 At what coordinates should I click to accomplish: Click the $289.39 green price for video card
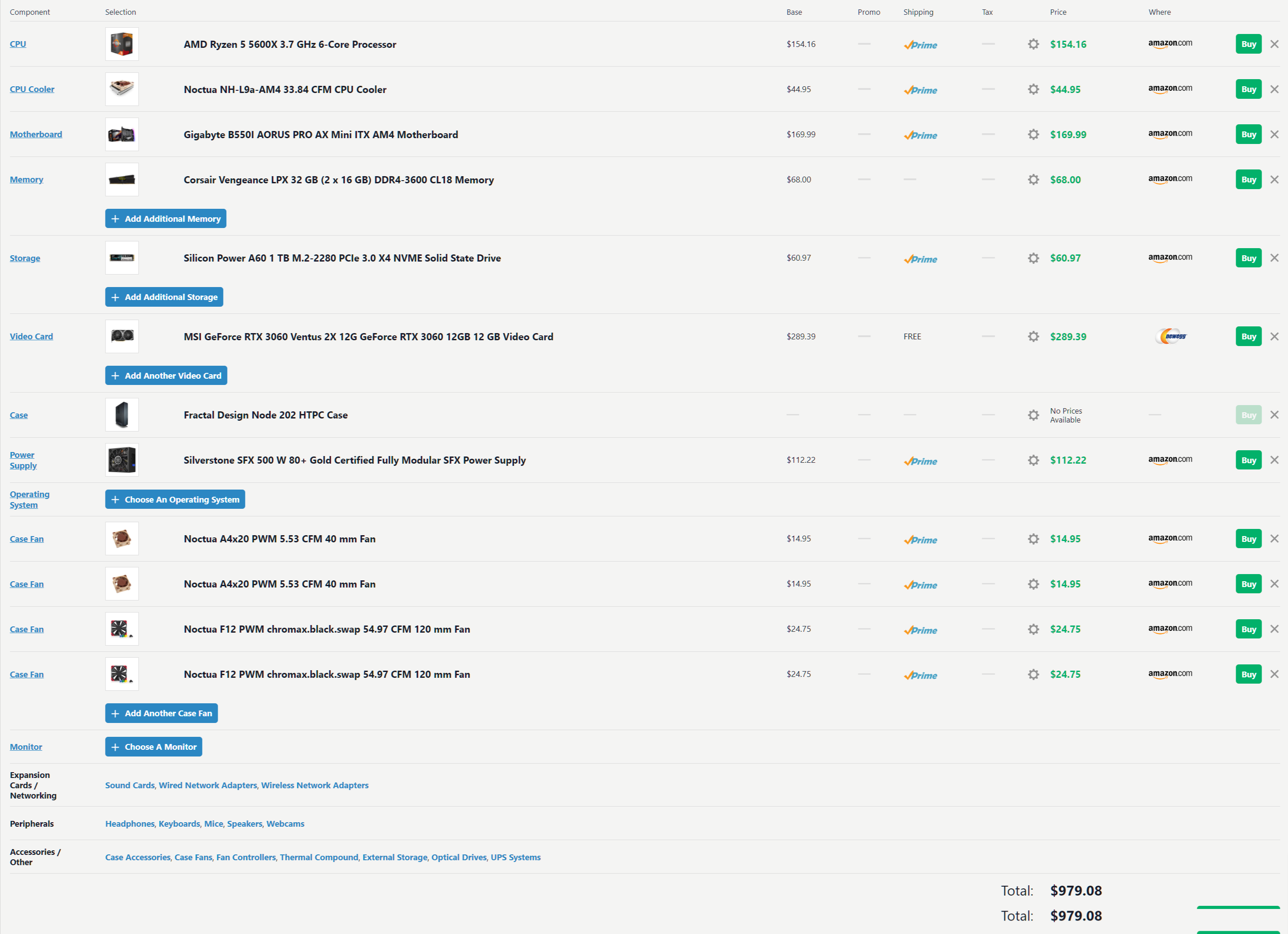tap(1068, 337)
